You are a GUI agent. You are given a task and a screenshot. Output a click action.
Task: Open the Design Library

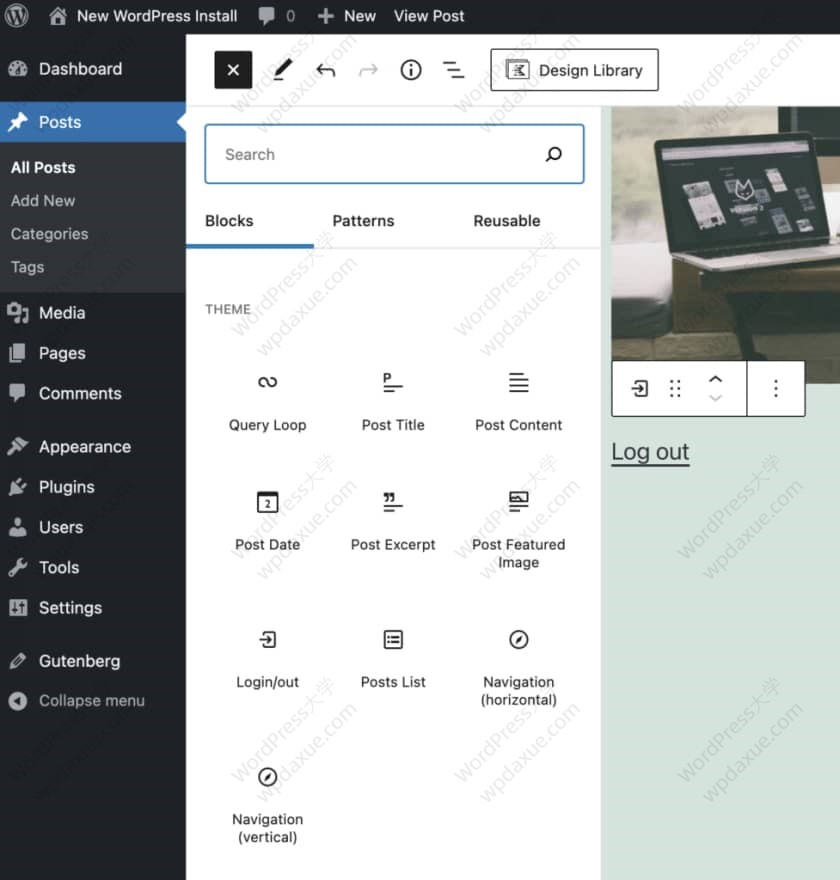574,70
